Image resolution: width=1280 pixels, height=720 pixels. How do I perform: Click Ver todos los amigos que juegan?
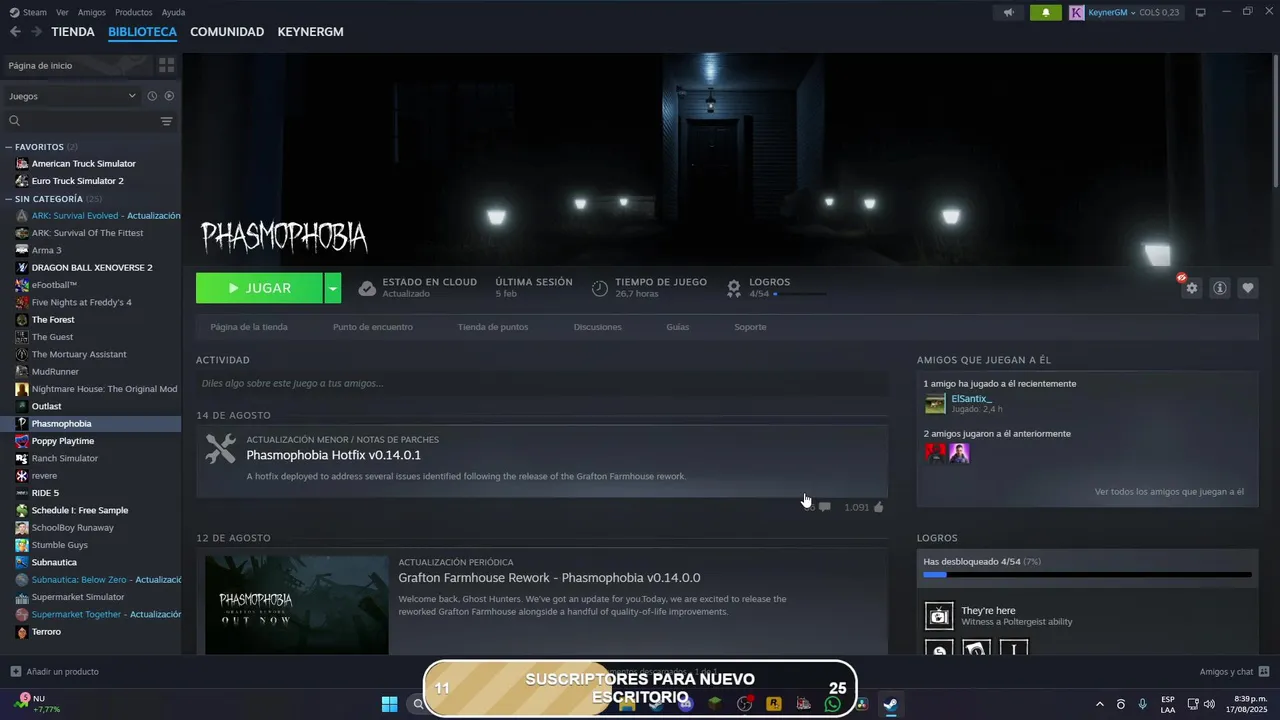coord(1169,492)
